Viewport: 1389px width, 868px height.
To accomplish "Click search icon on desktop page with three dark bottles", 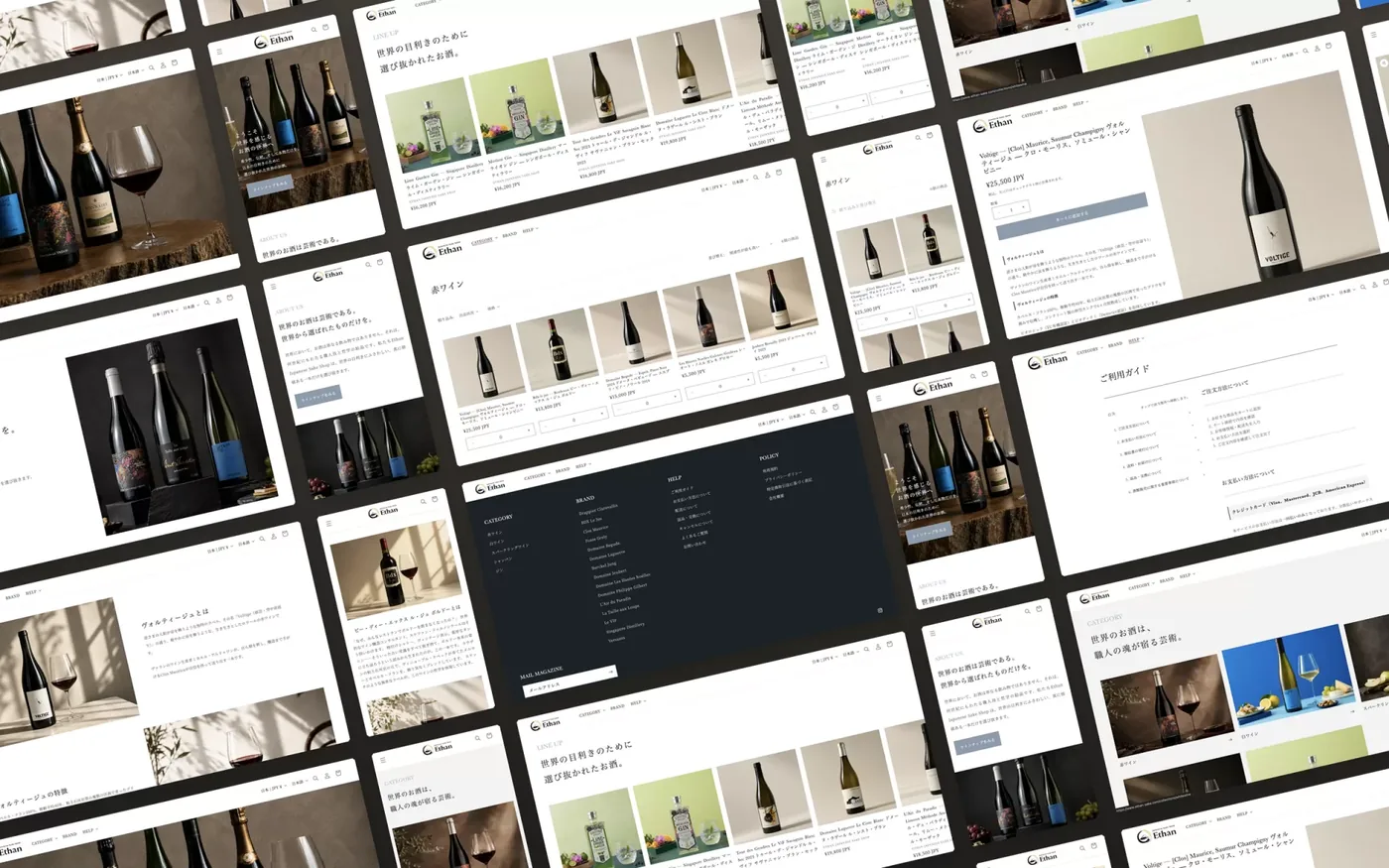I will [x=207, y=303].
